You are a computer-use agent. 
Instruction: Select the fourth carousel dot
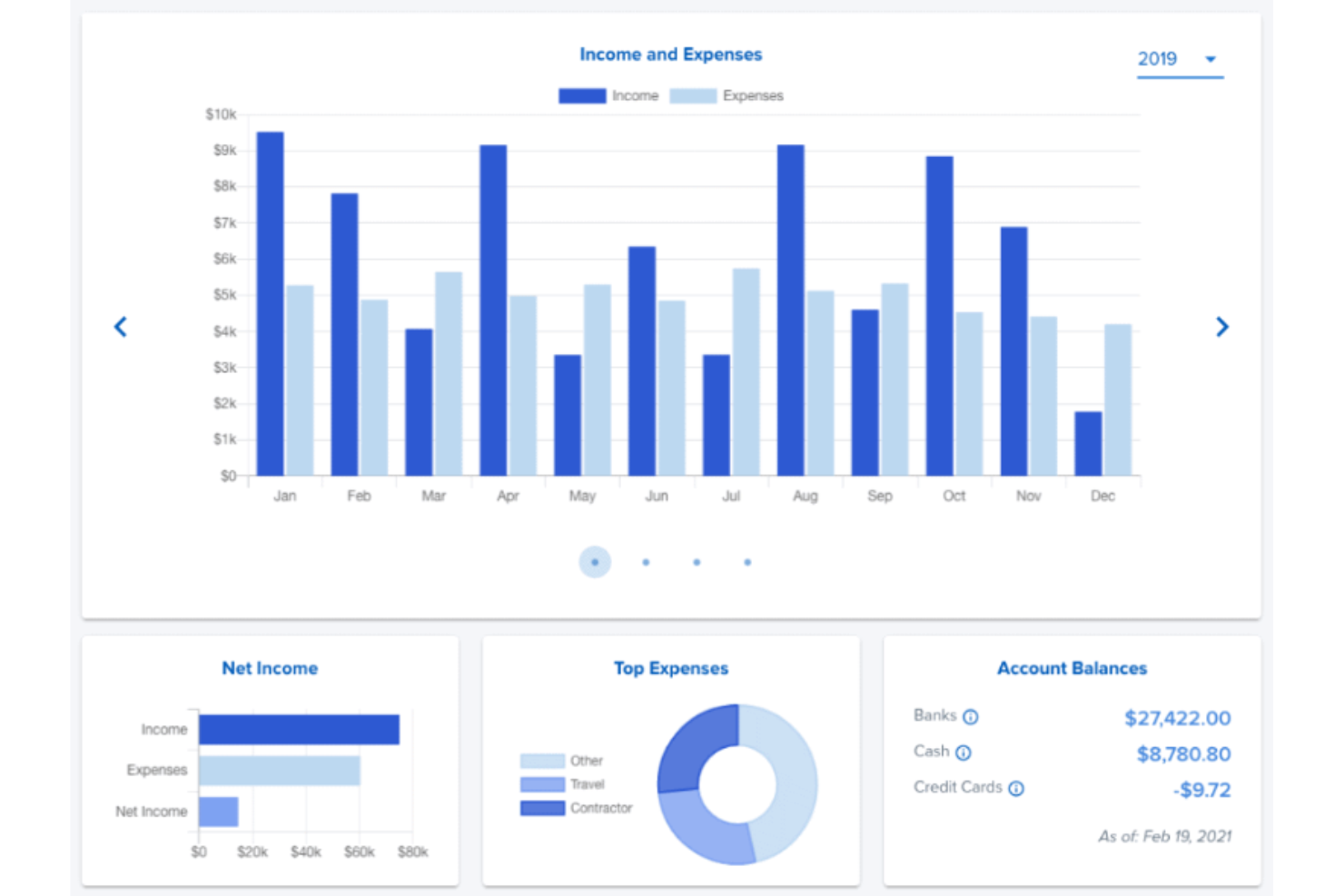(x=746, y=562)
